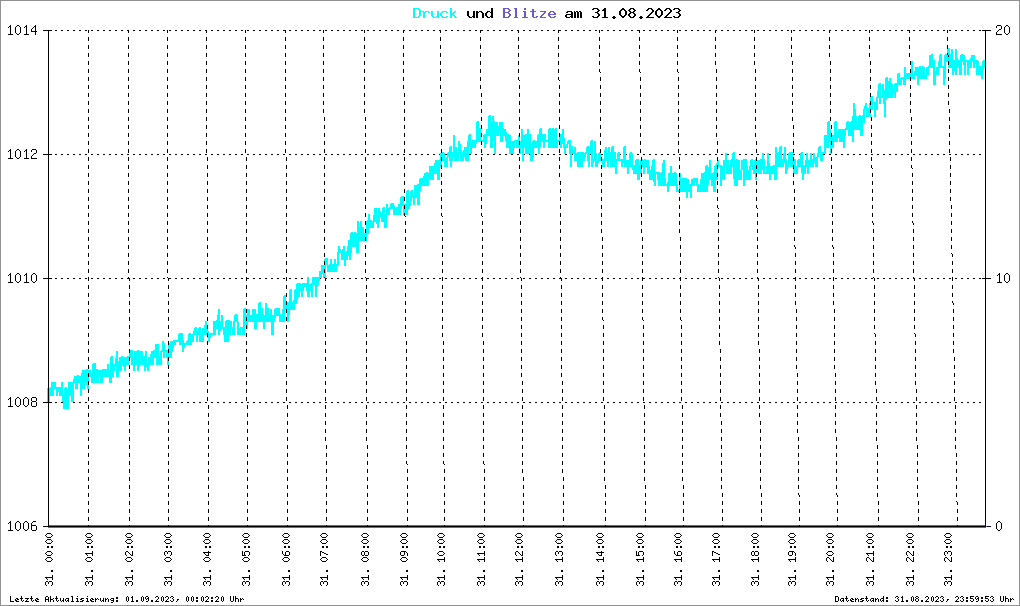Click the left axis label 1008
Viewport: 1020px width, 606px height.
click(x=22, y=402)
